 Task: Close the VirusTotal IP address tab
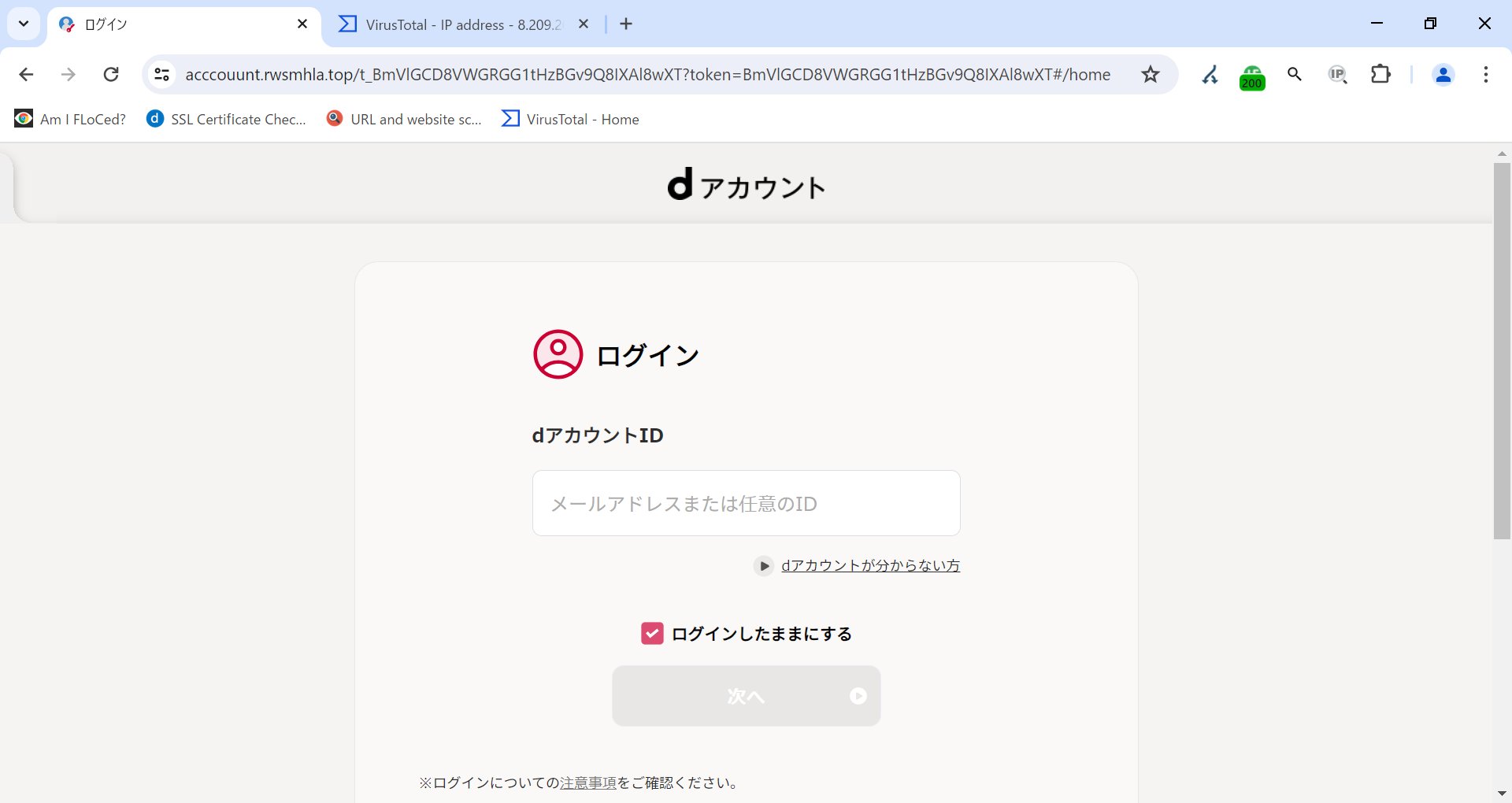584,24
